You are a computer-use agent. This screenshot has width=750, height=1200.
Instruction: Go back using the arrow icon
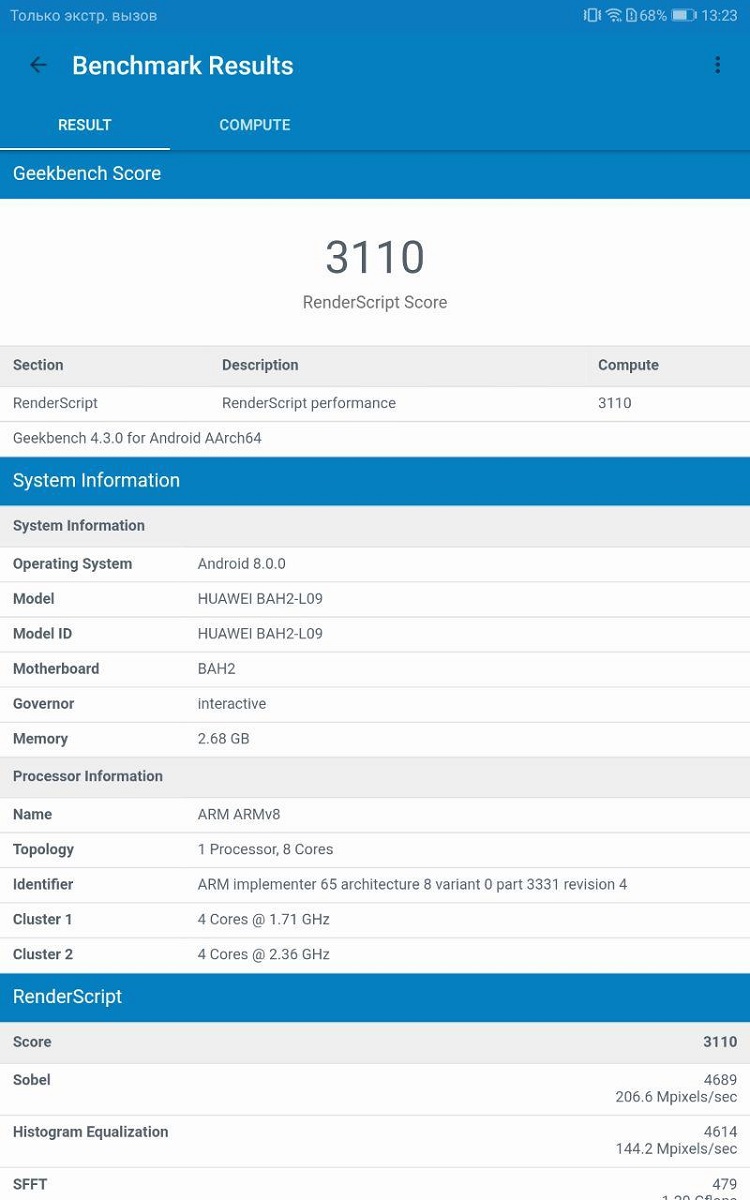(38, 65)
